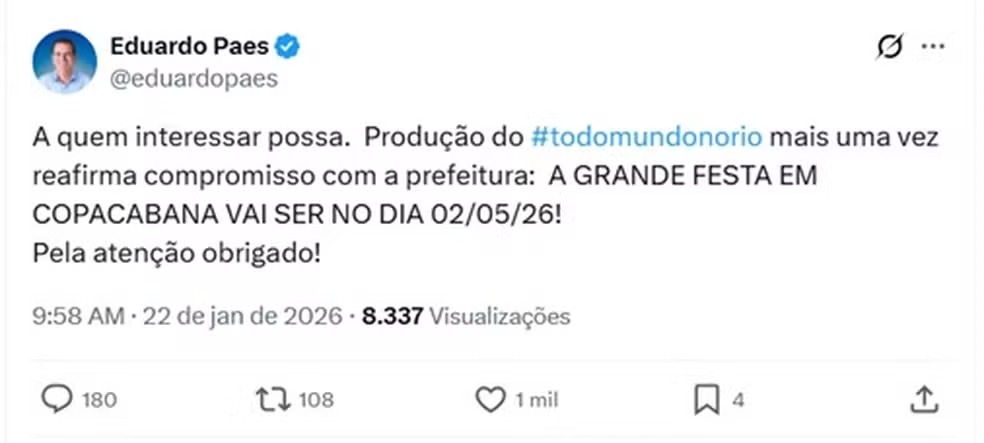Open the #todomundonorio hashtag

pos(647,136)
